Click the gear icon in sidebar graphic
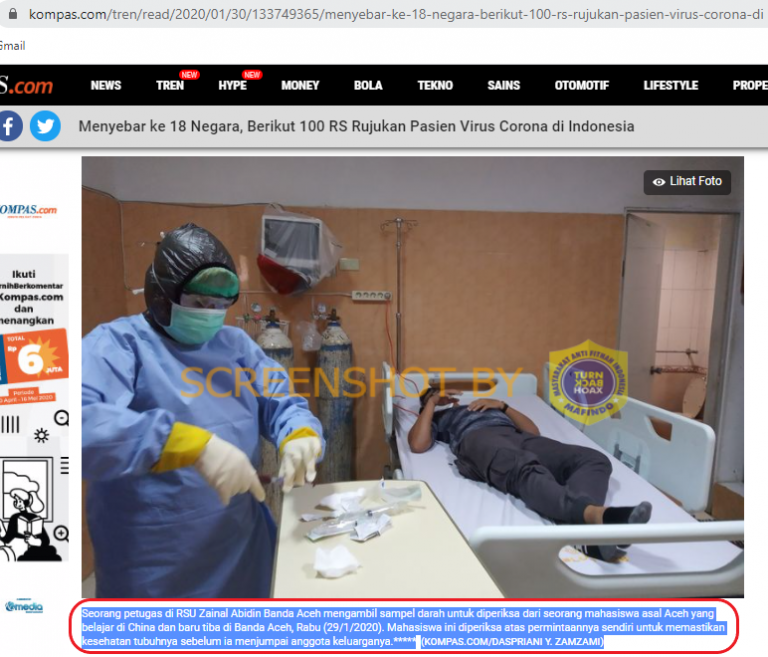The width and height of the screenshot is (768, 657). 41,435
